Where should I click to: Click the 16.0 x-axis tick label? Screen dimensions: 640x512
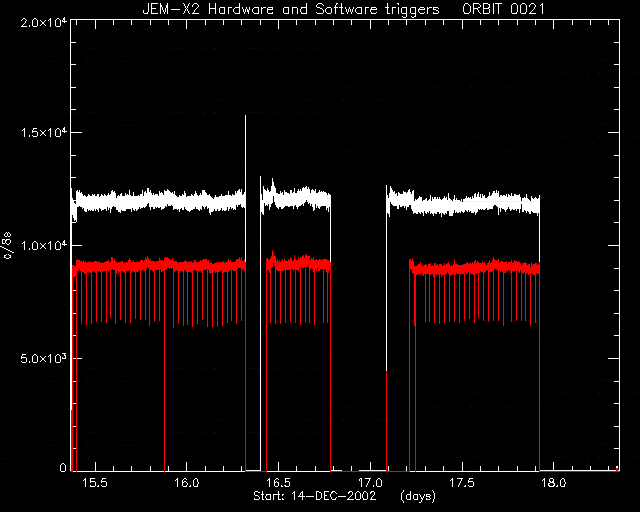point(187,483)
